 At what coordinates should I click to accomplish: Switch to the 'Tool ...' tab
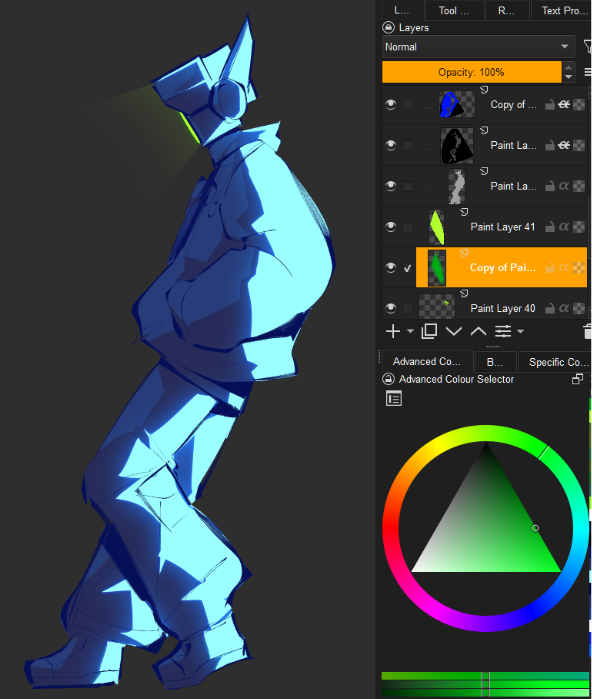click(454, 11)
